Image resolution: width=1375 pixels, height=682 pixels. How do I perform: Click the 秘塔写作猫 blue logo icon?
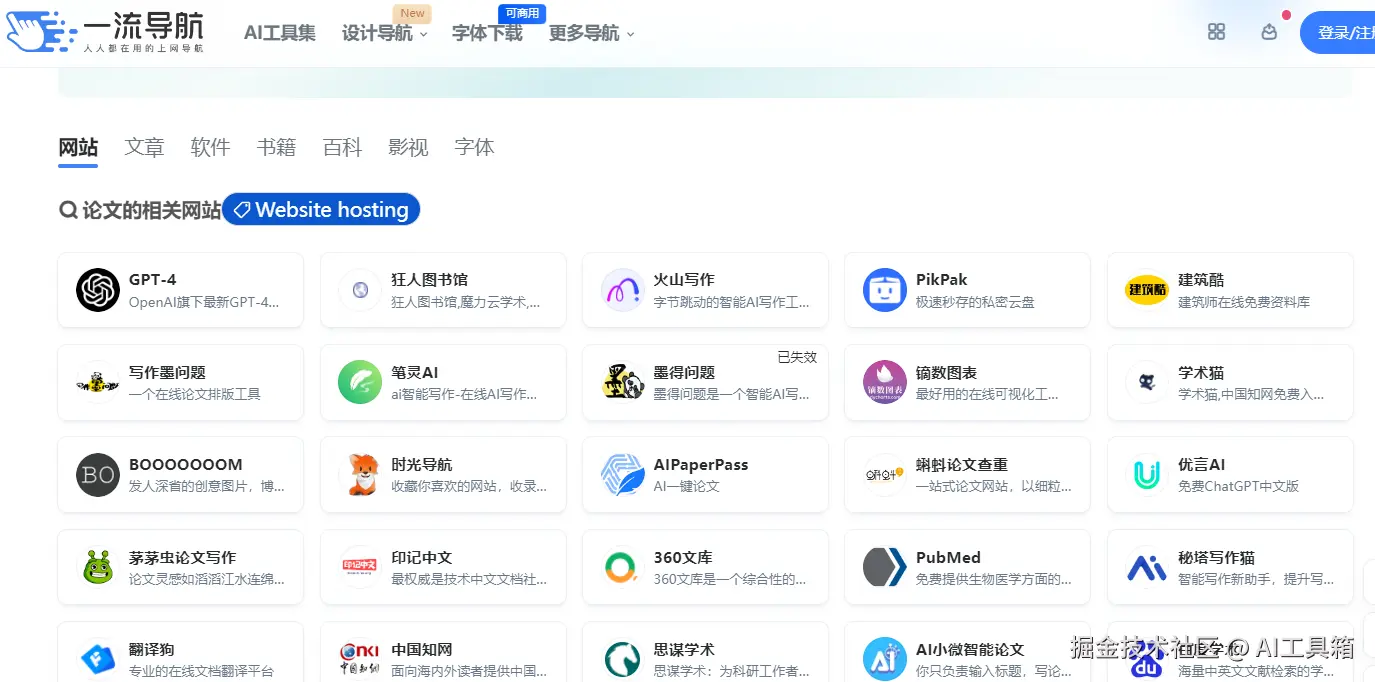pyautogui.click(x=1147, y=567)
